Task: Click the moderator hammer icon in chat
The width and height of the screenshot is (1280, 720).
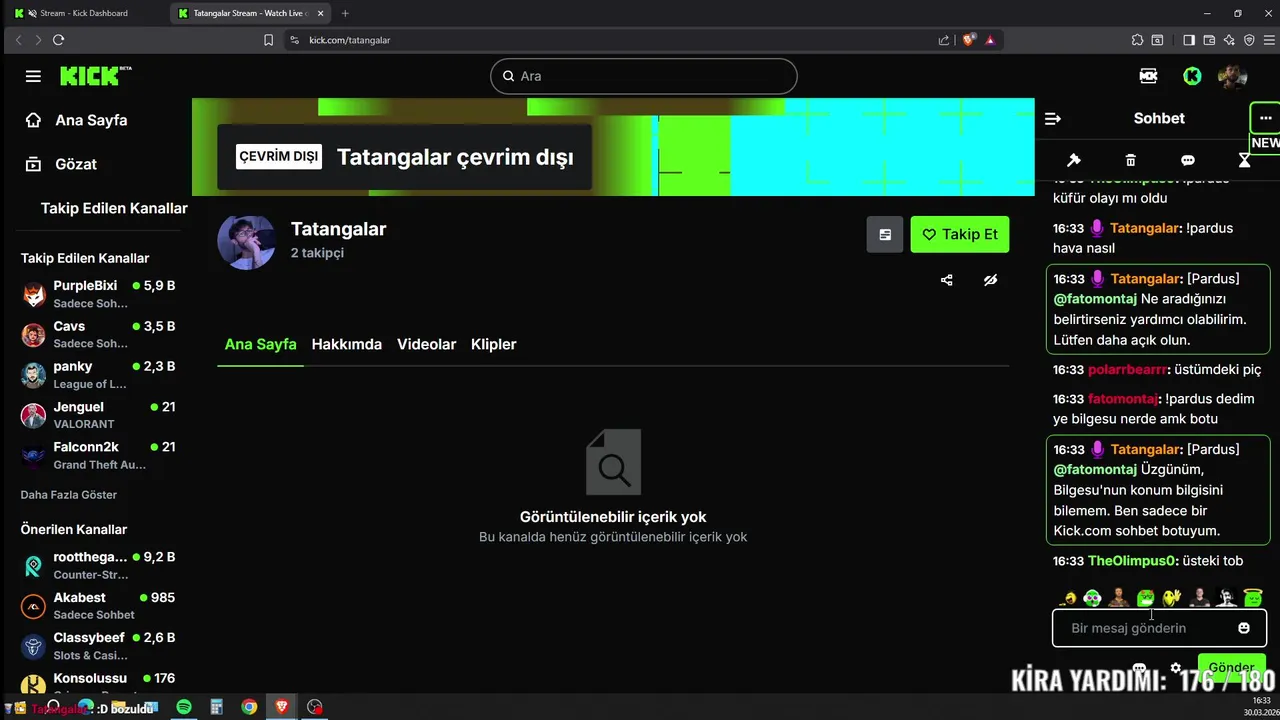Action: point(1074,160)
